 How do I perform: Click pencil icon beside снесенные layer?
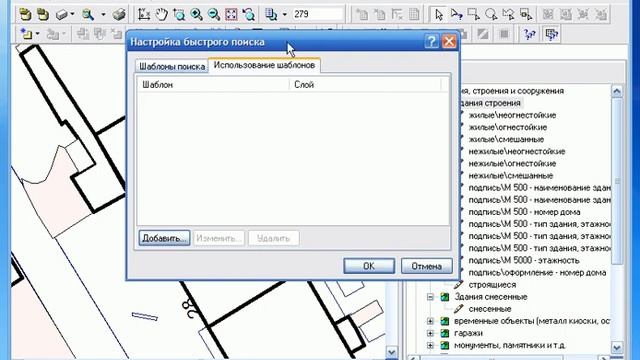(459, 309)
